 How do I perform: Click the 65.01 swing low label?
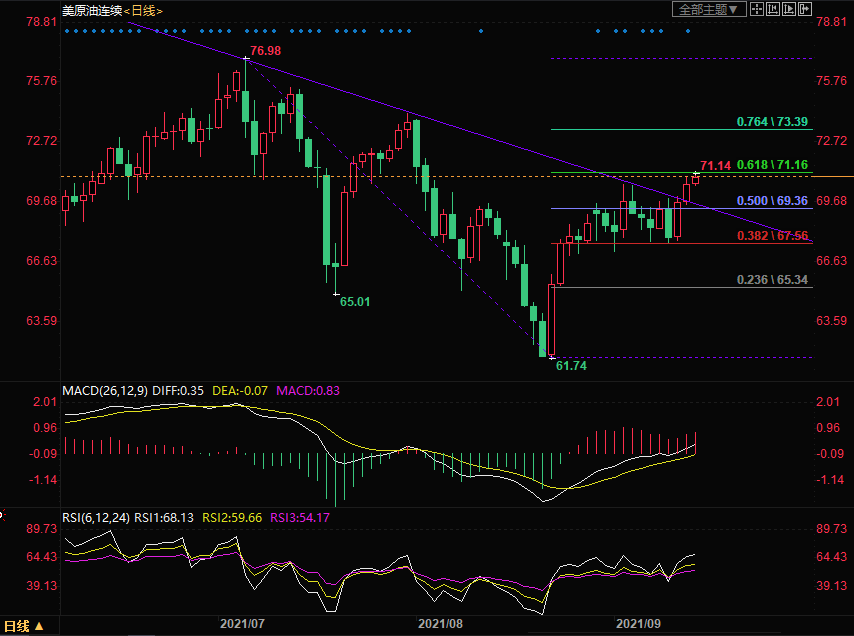pos(354,301)
